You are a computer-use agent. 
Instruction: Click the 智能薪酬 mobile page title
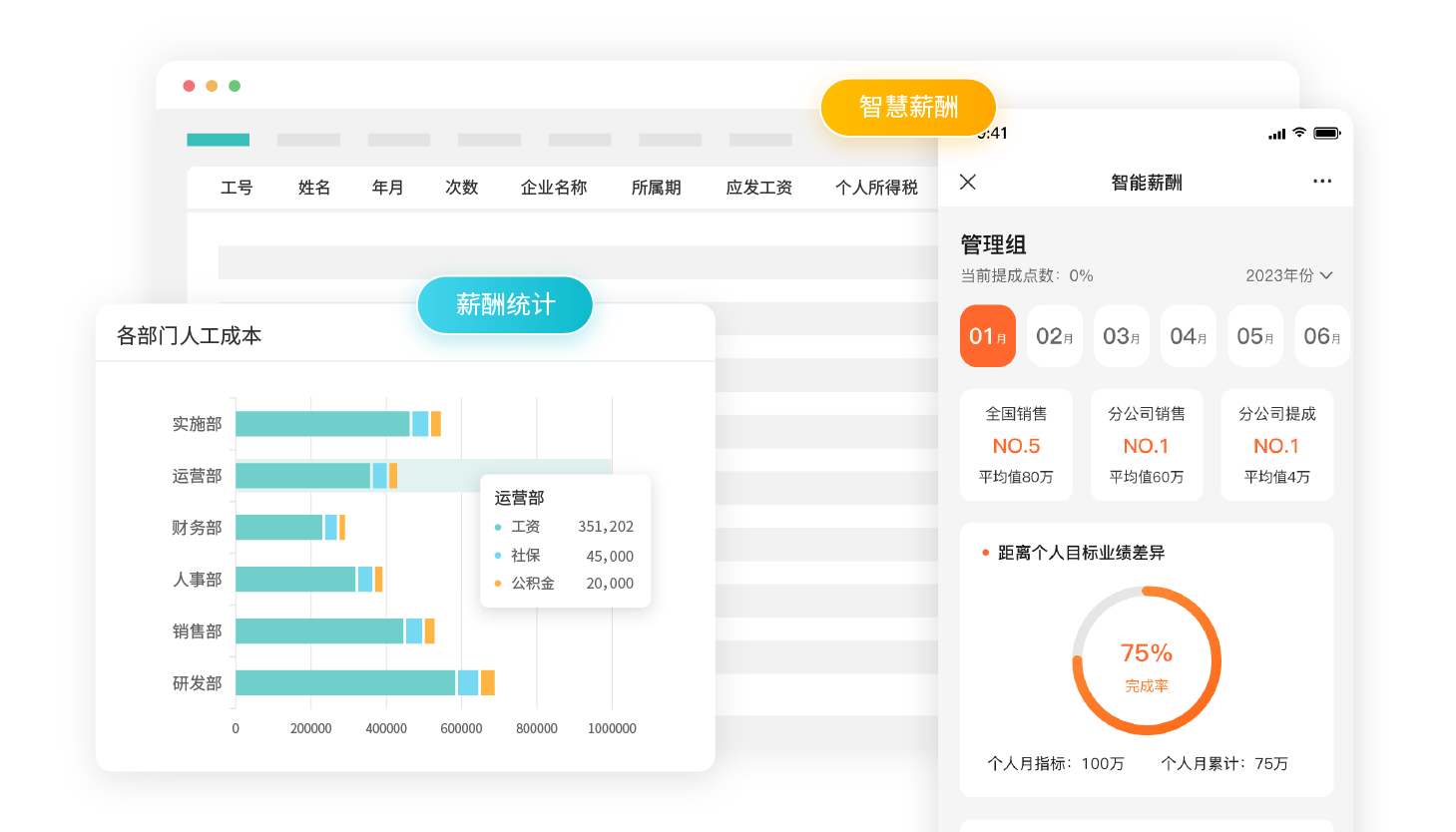pos(1147,183)
